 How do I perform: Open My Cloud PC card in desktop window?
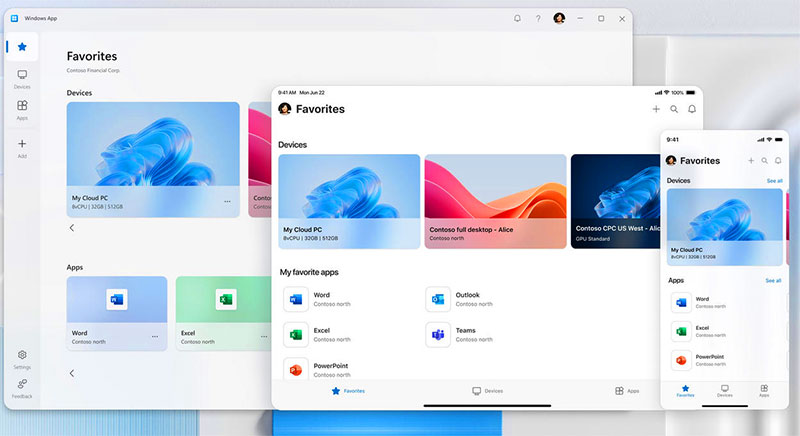tap(153, 160)
